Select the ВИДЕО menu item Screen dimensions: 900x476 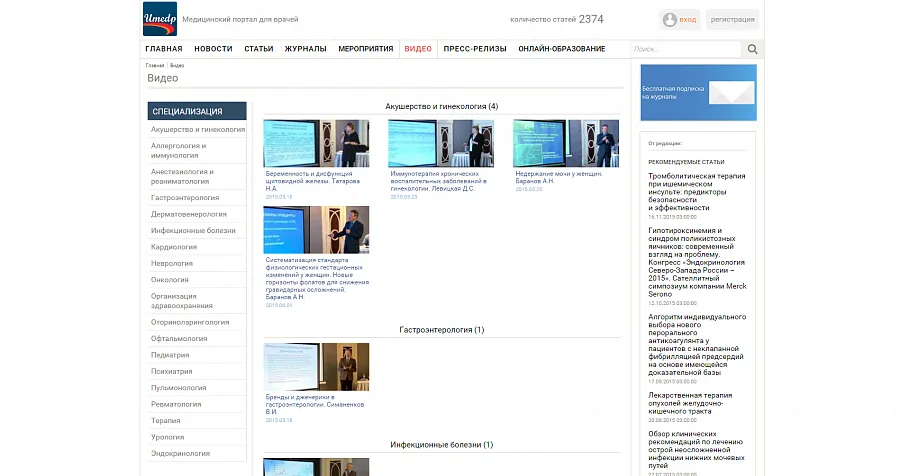[x=418, y=49]
